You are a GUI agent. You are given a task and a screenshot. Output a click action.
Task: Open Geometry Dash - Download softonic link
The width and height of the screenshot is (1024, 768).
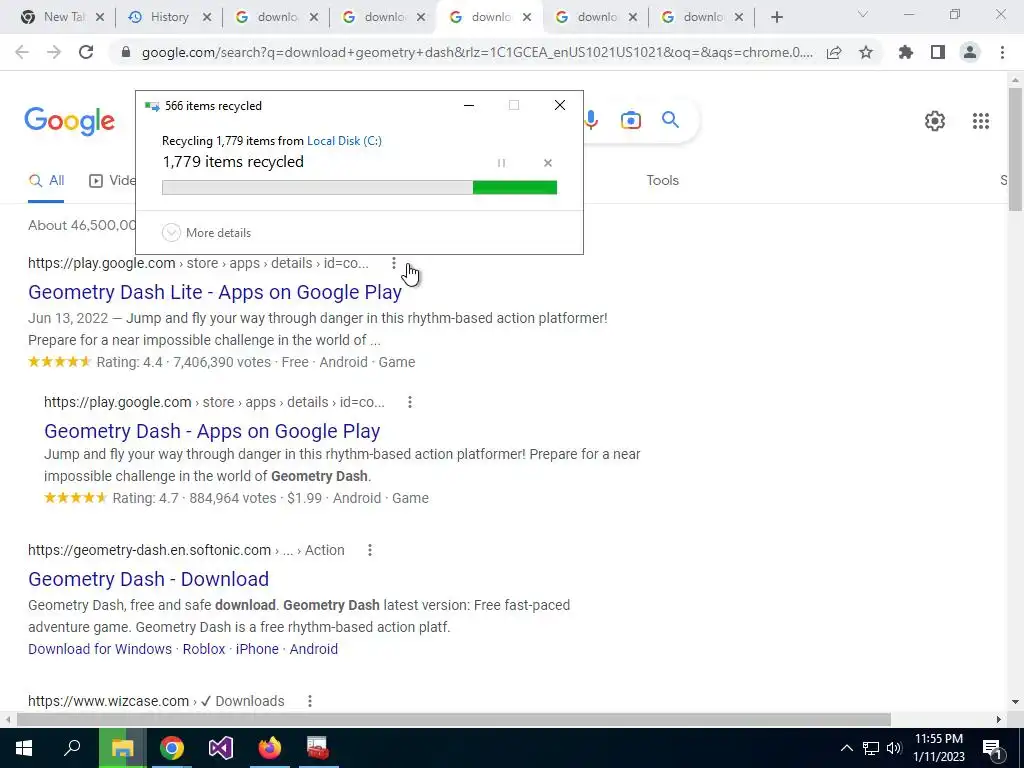pos(148,579)
